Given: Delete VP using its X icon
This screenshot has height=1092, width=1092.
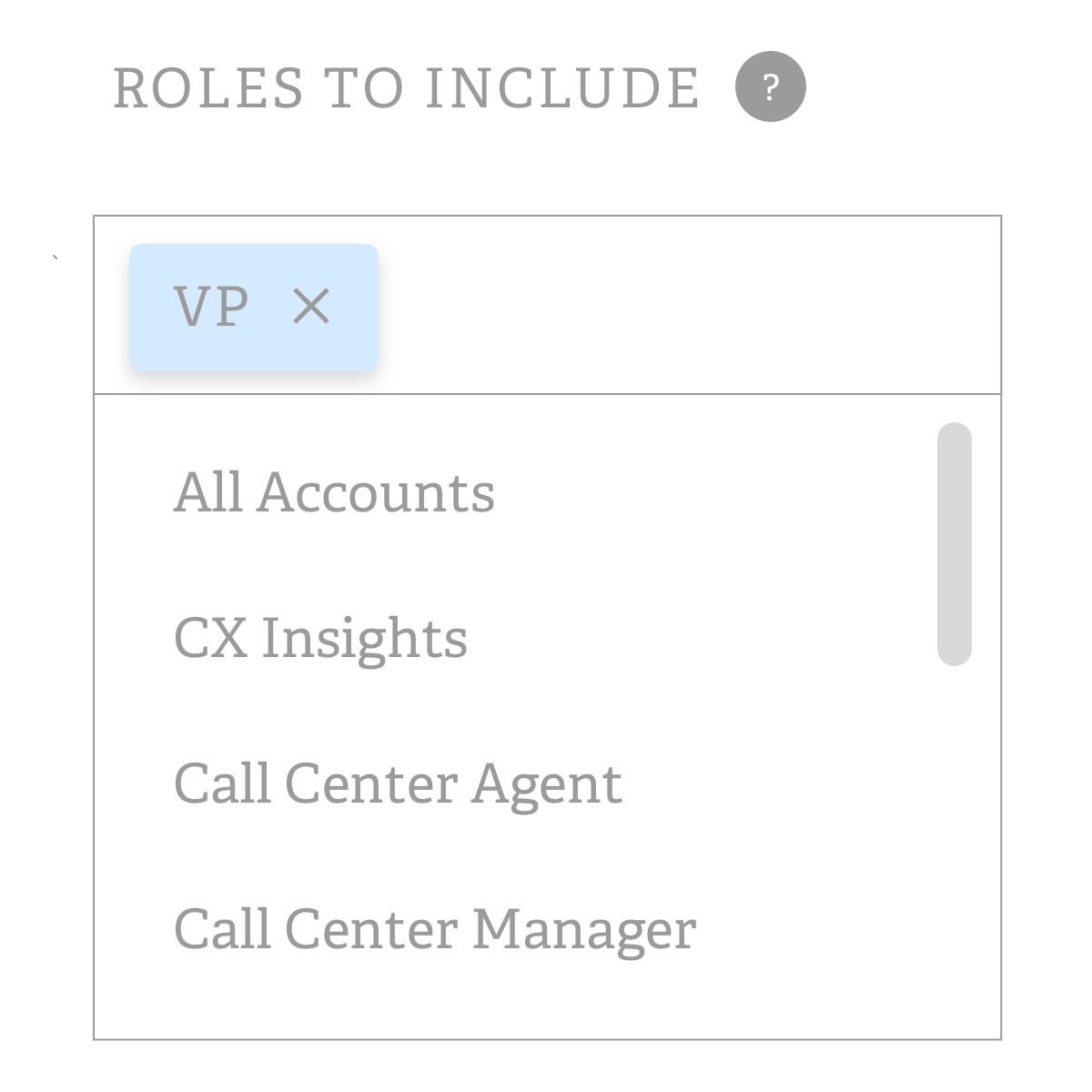Looking at the screenshot, I should tap(311, 307).
